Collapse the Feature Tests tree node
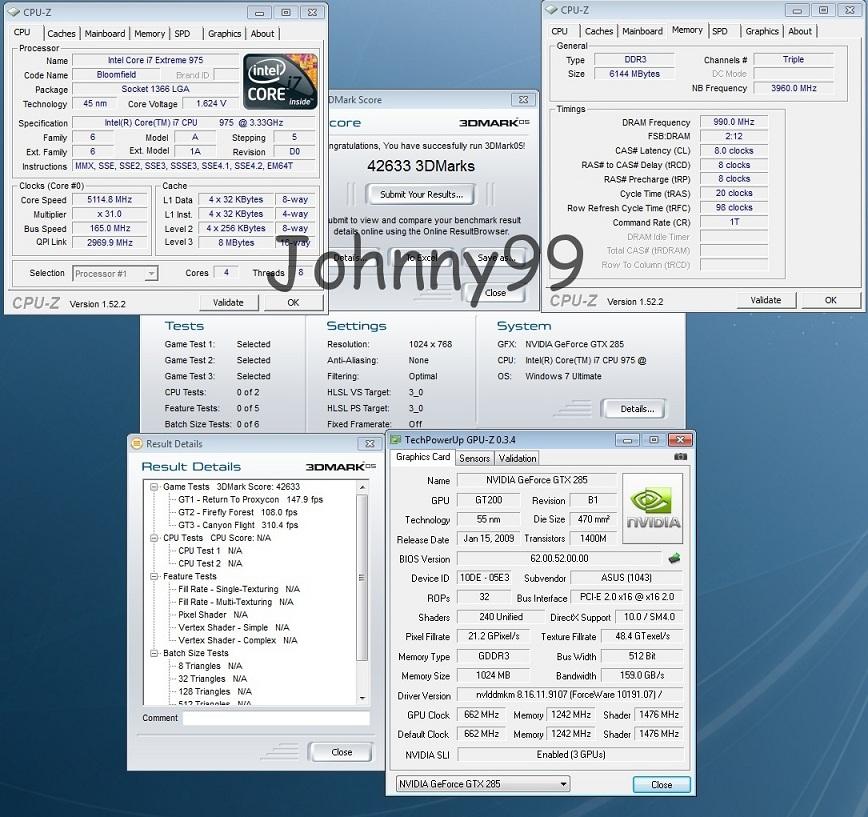868x817 pixels. click(x=153, y=576)
